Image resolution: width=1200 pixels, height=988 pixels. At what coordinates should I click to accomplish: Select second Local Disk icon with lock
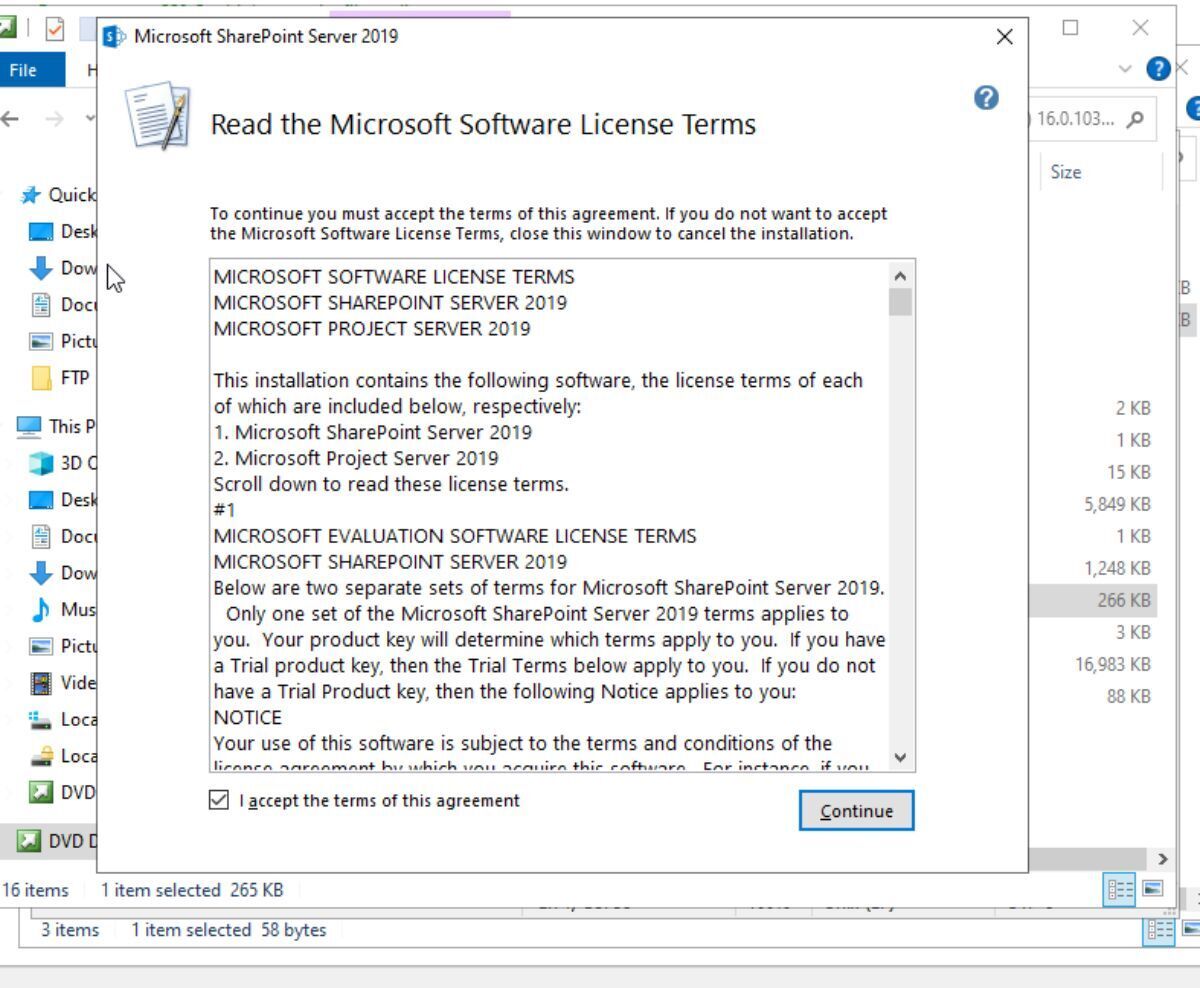coord(41,756)
